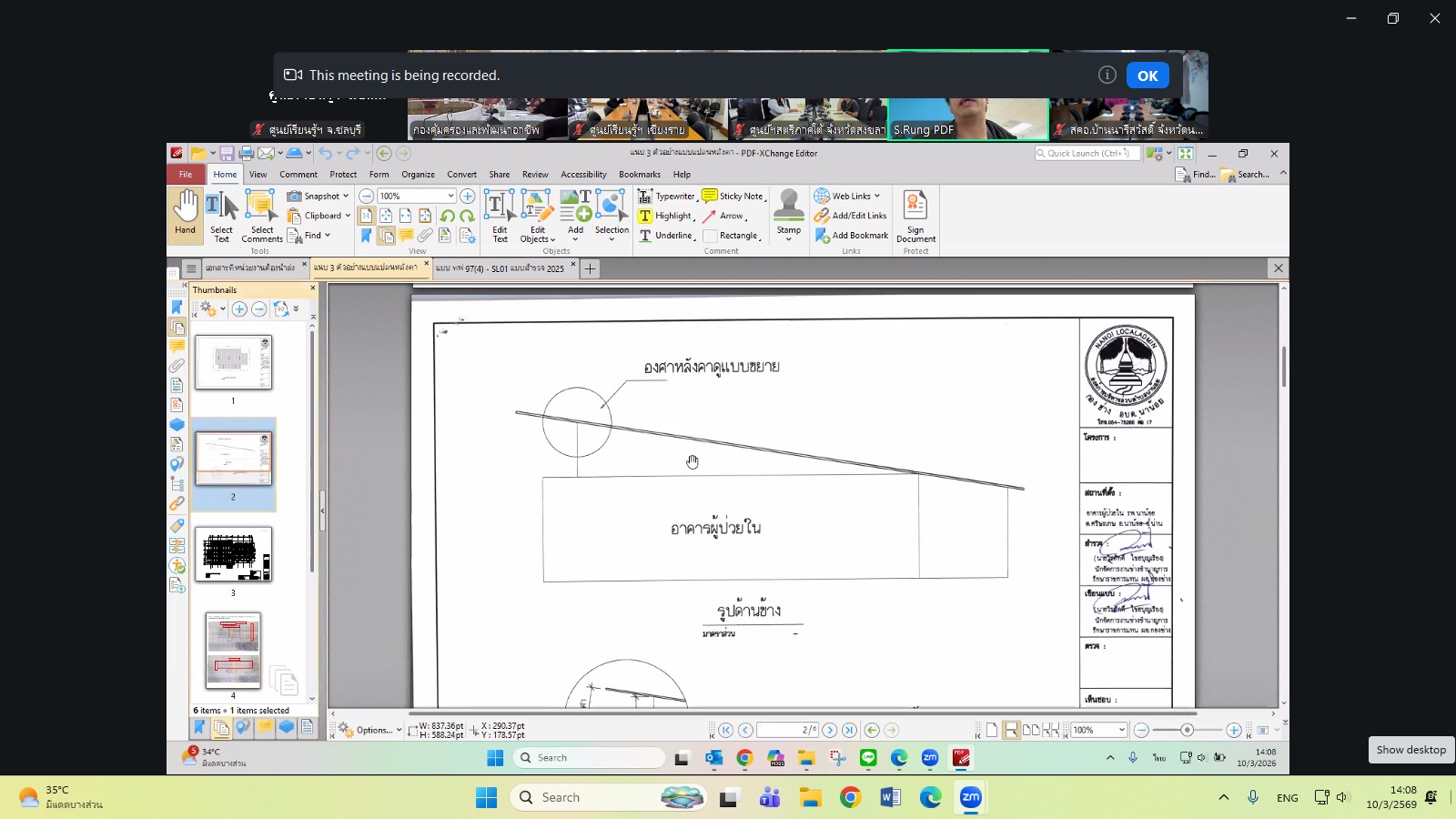1456x819 pixels.
Task: Toggle single page layout view
Action: 992,730
